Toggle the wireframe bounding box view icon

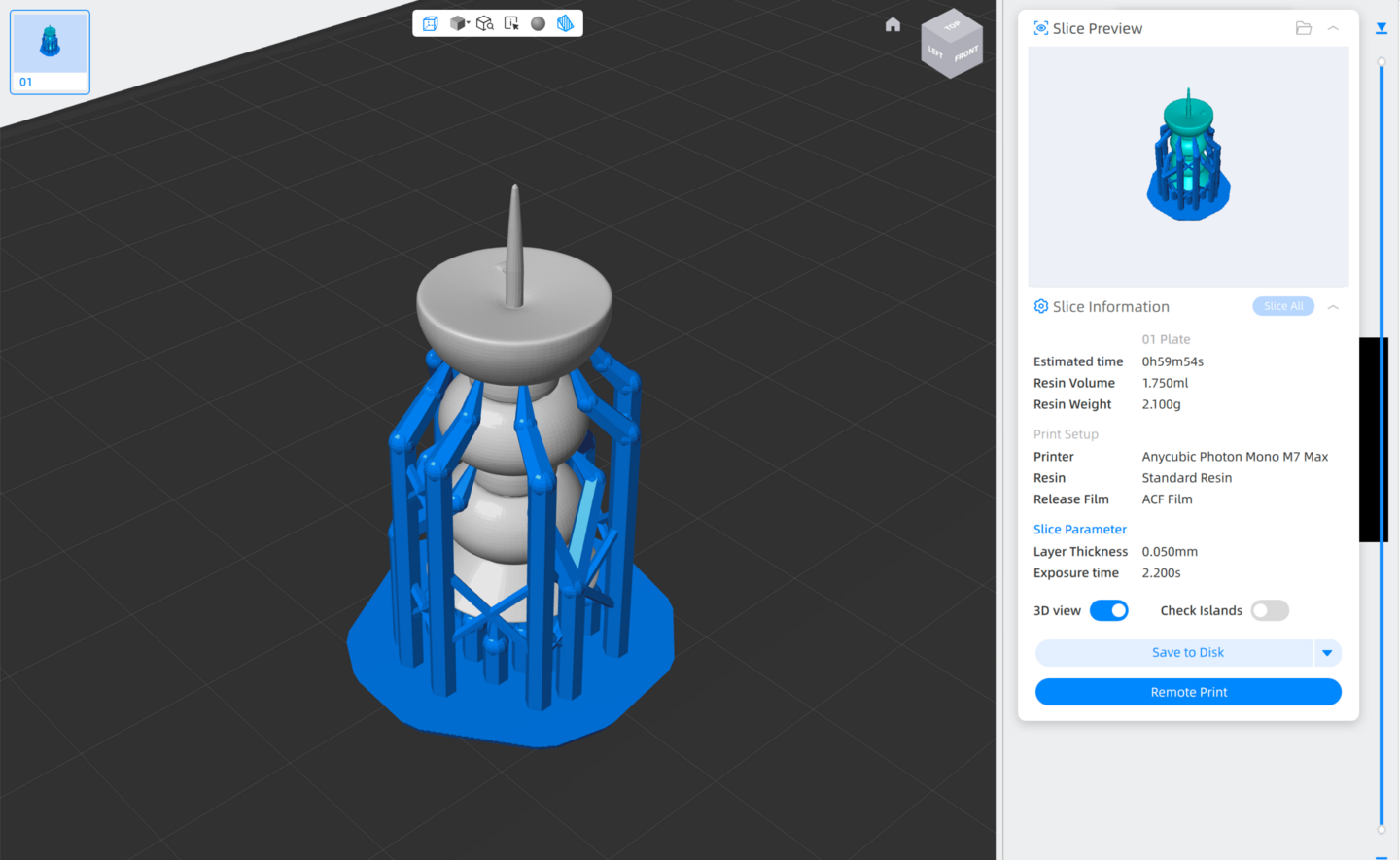[431, 23]
